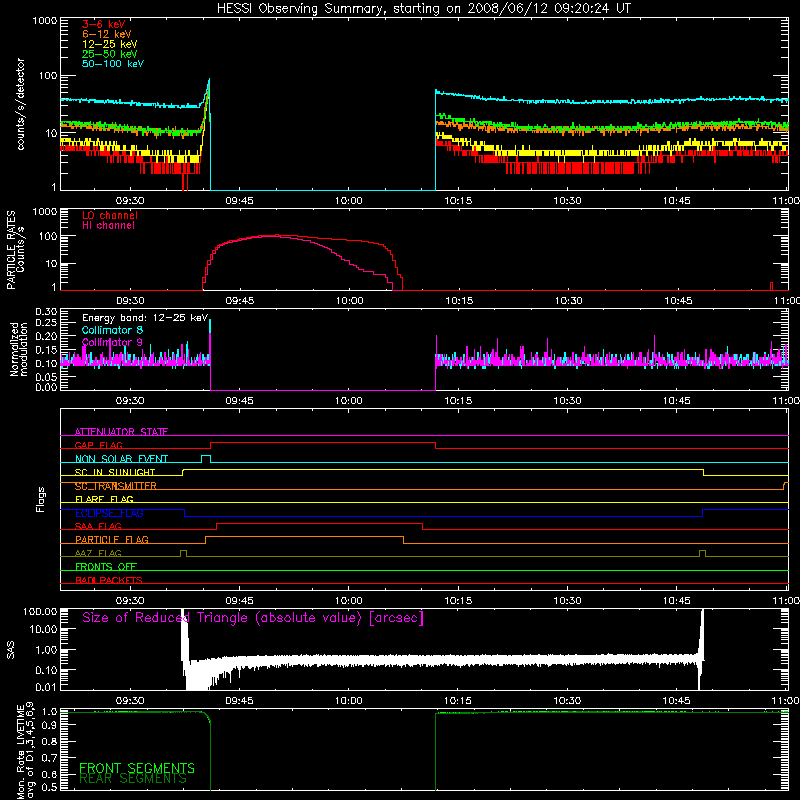
Task: Click the "Normalized modulation" axis label
Action: [x=19, y=349]
